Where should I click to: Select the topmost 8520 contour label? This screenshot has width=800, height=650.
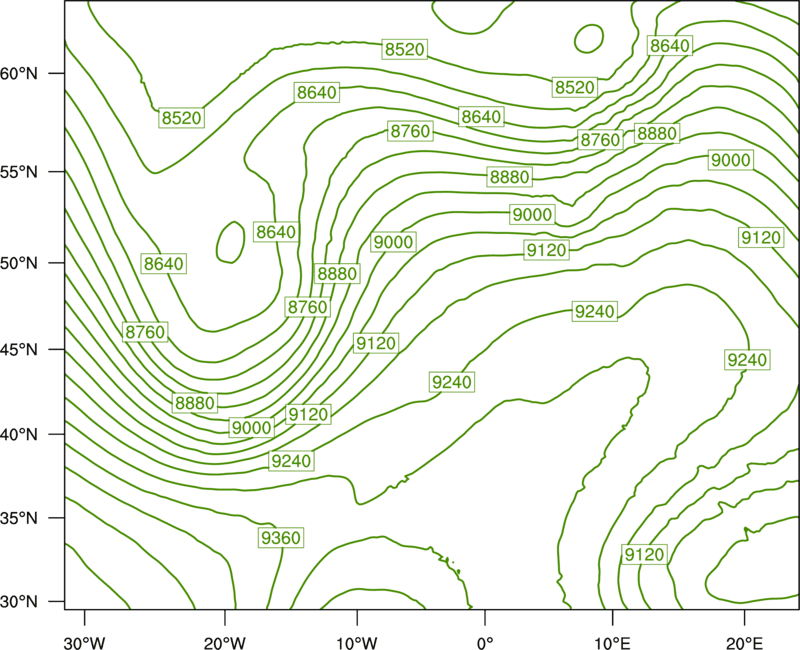point(405,49)
